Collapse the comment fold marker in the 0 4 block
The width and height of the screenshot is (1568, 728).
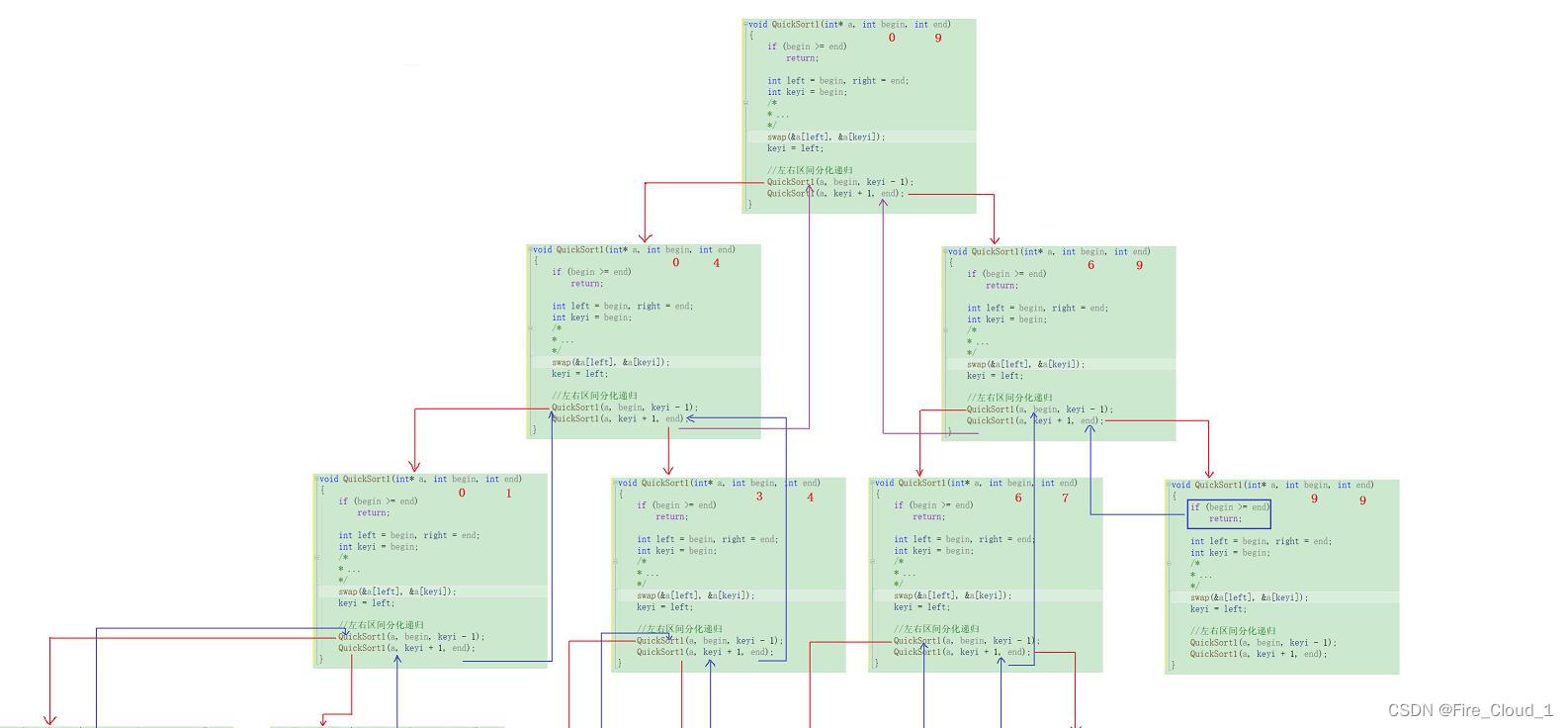(530, 327)
